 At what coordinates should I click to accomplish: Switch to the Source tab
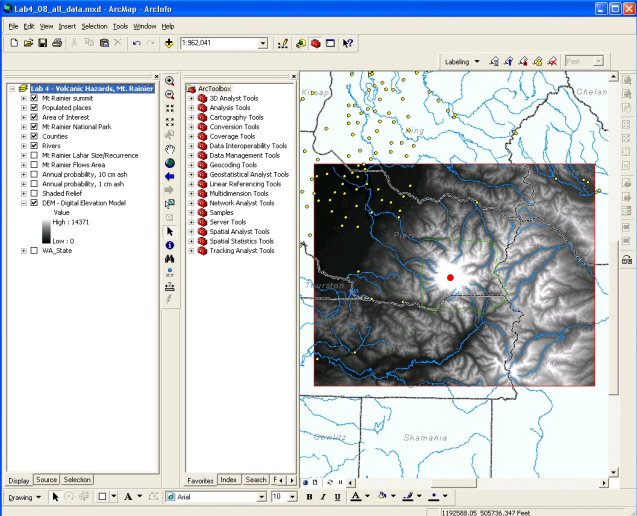46,480
